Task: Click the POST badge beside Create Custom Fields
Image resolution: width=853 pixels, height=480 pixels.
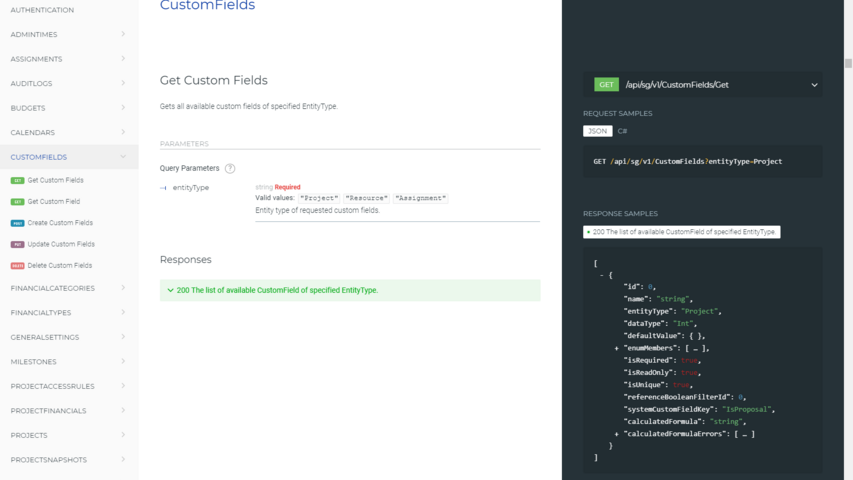Action: pos(17,223)
